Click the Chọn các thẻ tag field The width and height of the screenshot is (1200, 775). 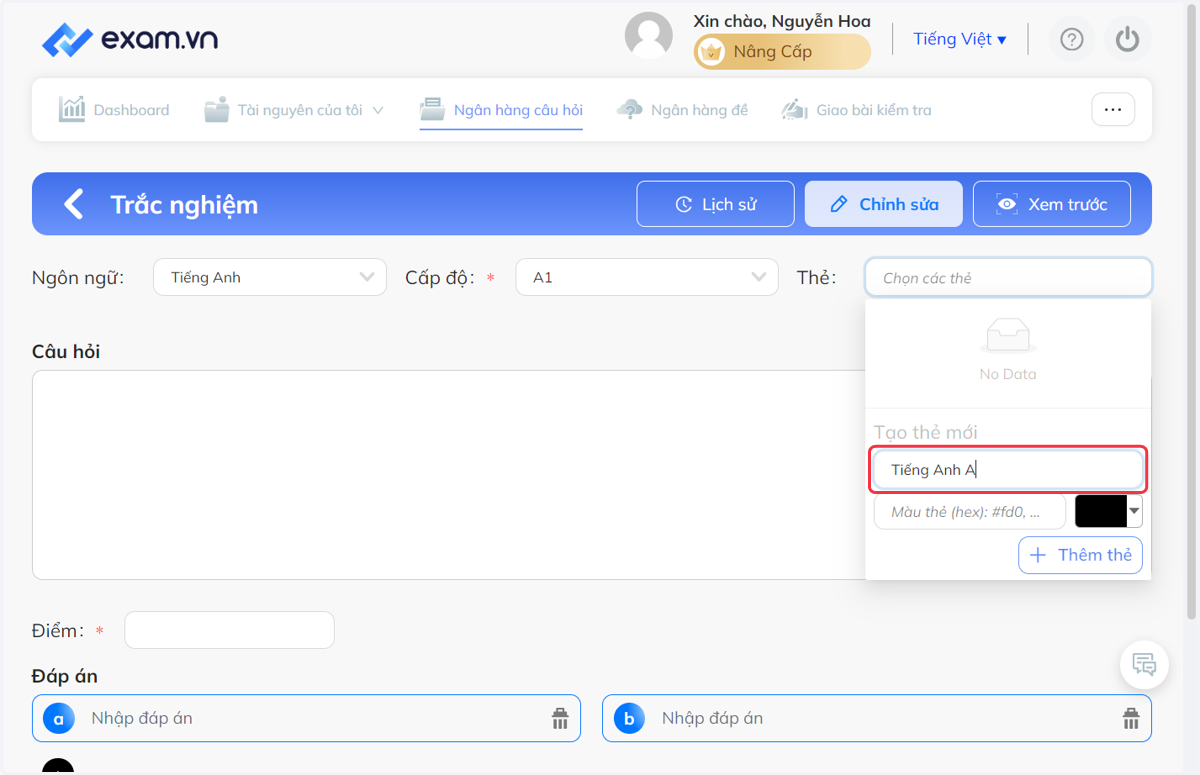pyautogui.click(x=1008, y=277)
